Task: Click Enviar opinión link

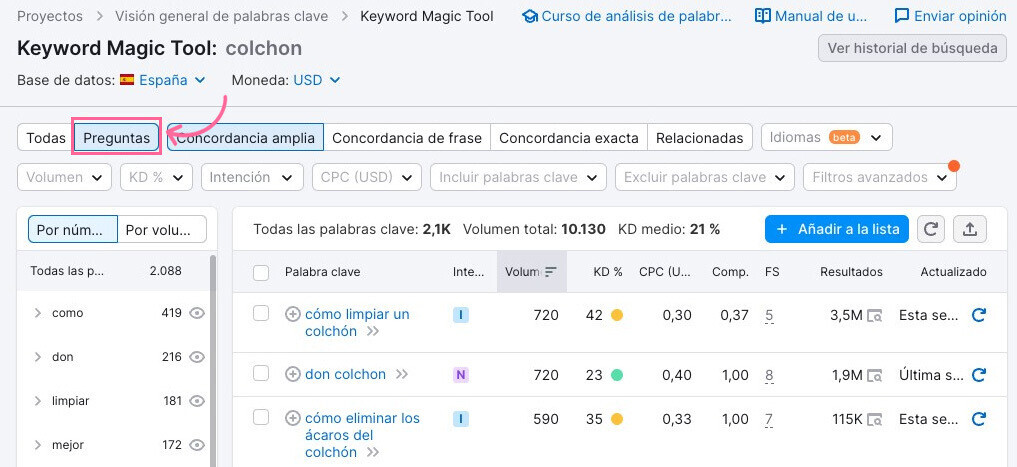Action: click(960, 16)
